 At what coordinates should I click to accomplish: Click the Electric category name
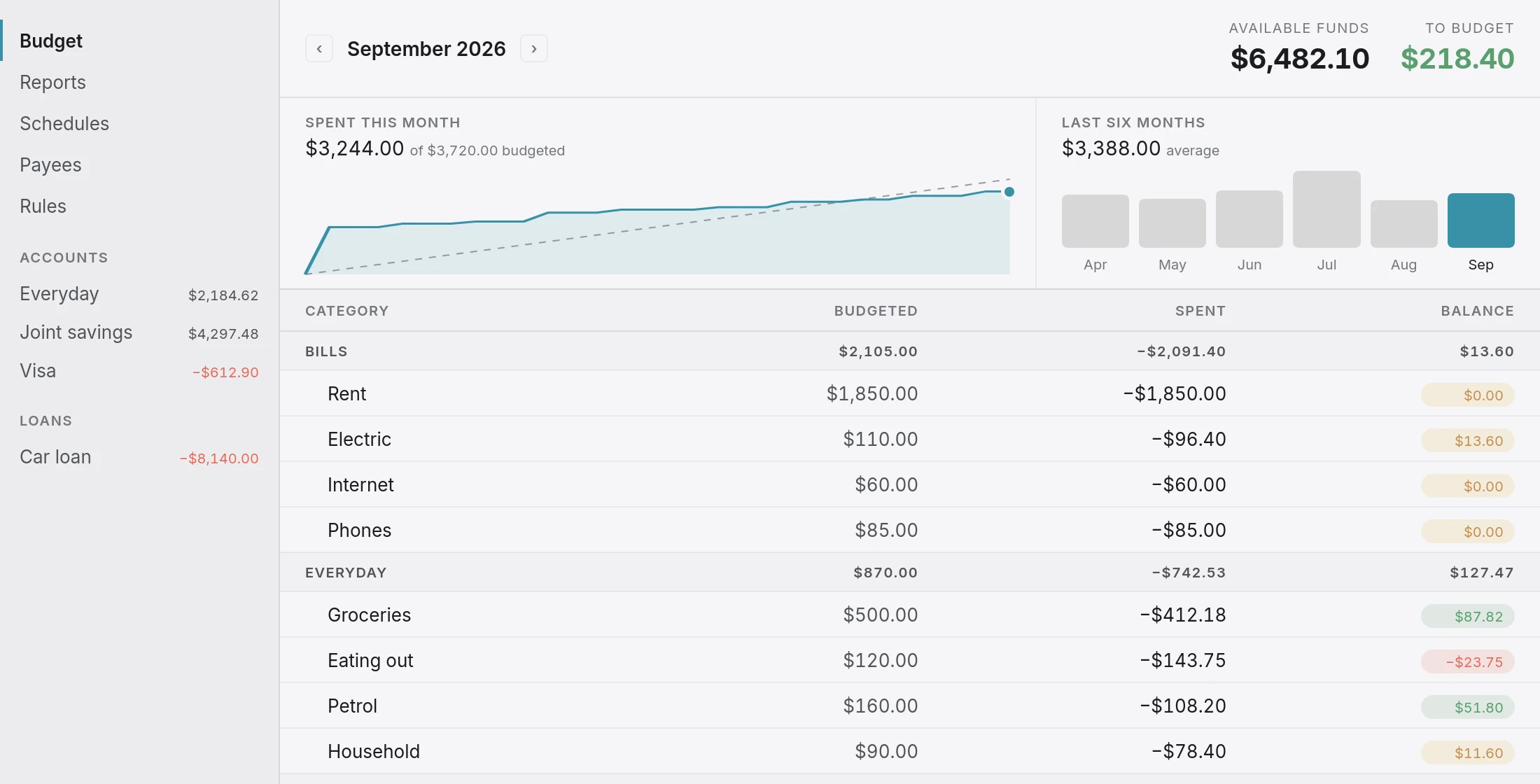tap(359, 439)
